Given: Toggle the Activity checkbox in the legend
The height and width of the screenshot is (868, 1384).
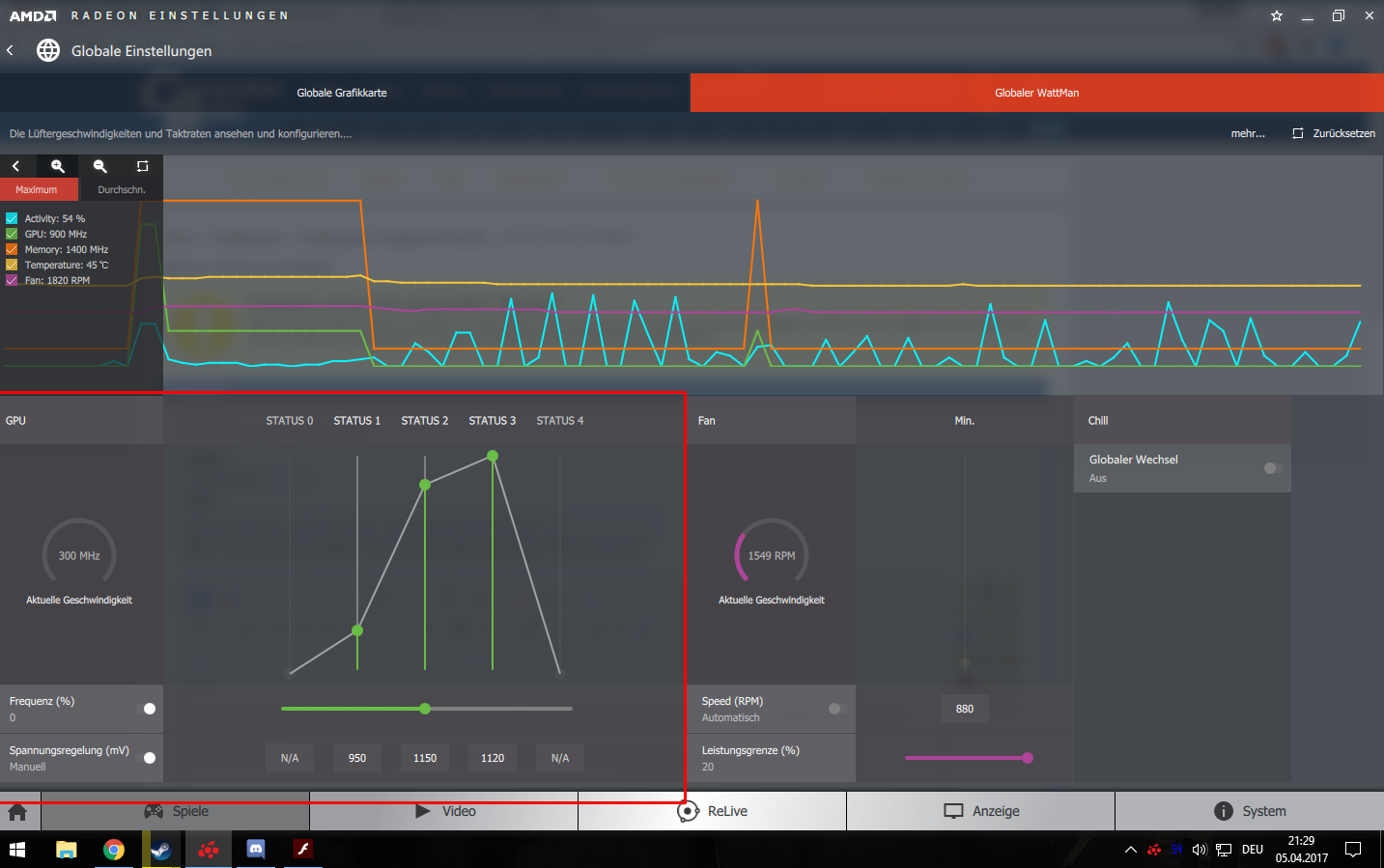Looking at the screenshot, I should pos(12,218).
